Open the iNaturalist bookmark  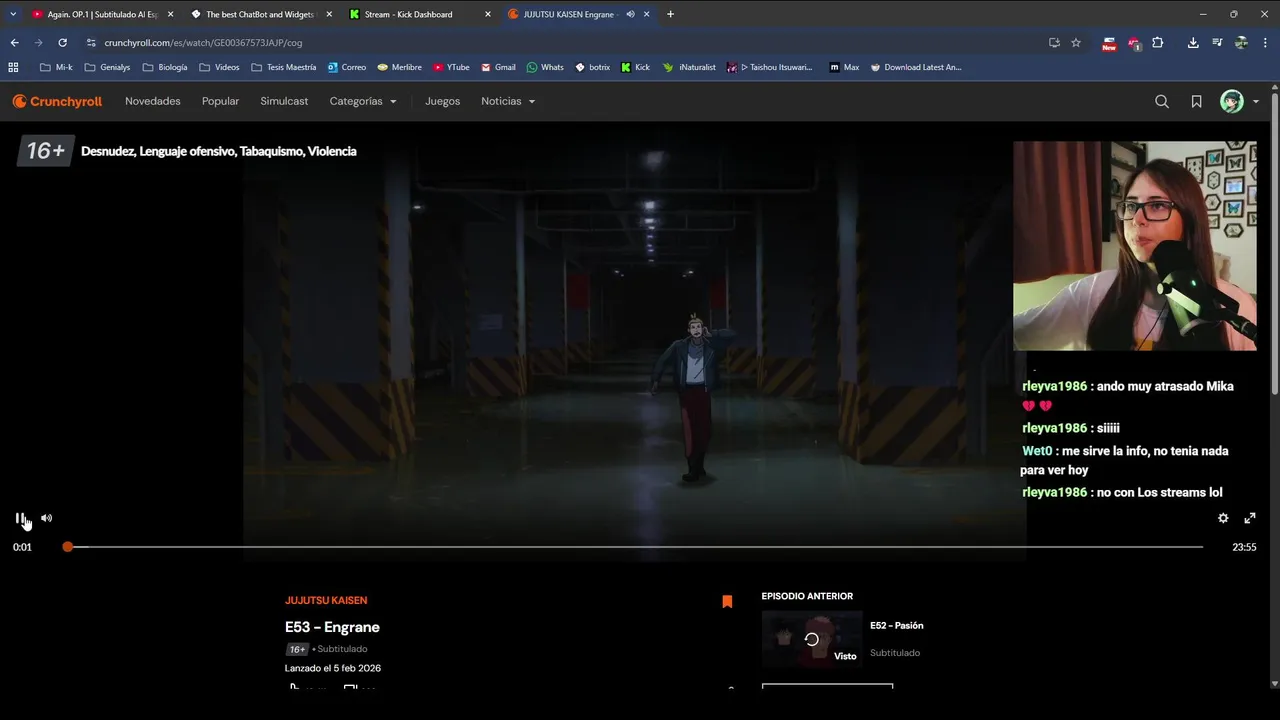pyautogui.click(x=689, y=67)
